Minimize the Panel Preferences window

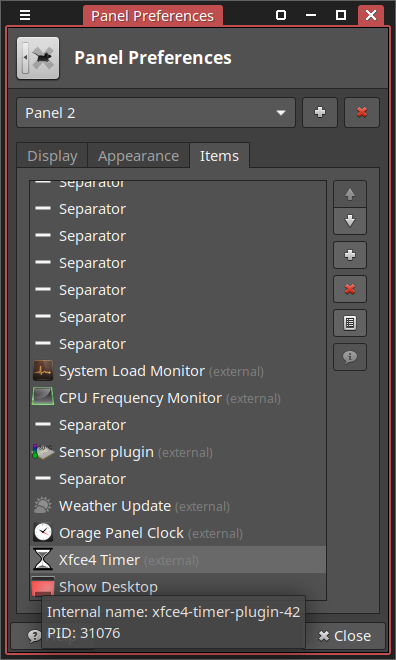[311, 16]
